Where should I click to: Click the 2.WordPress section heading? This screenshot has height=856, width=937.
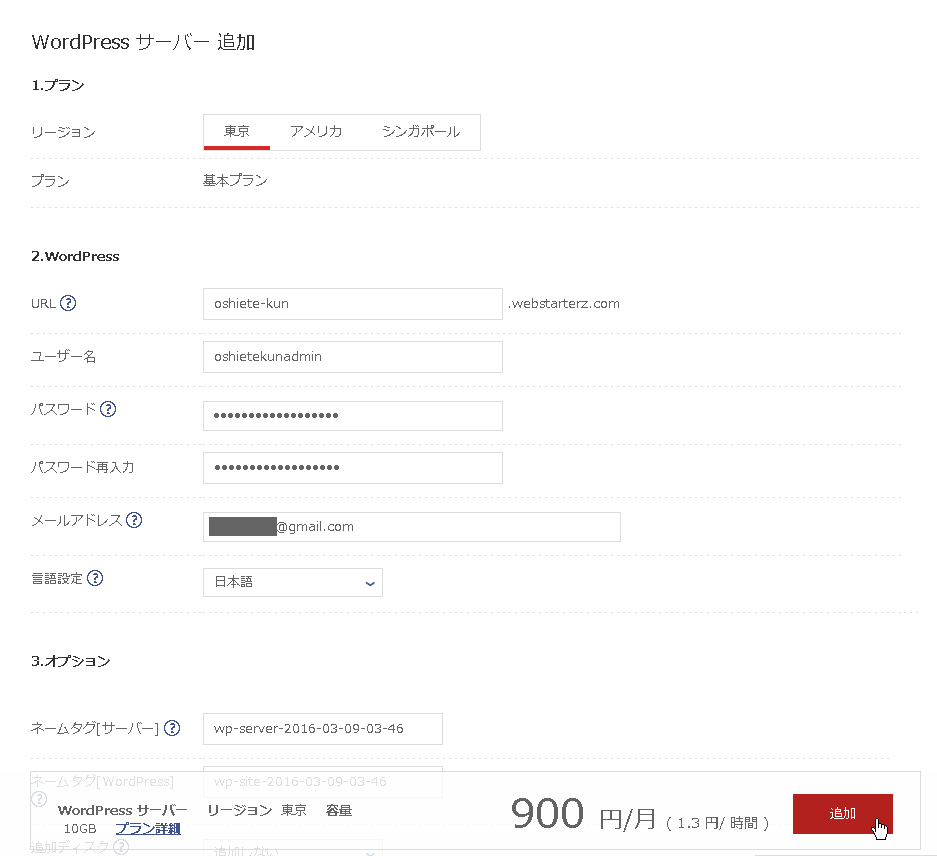coord(75,256)
